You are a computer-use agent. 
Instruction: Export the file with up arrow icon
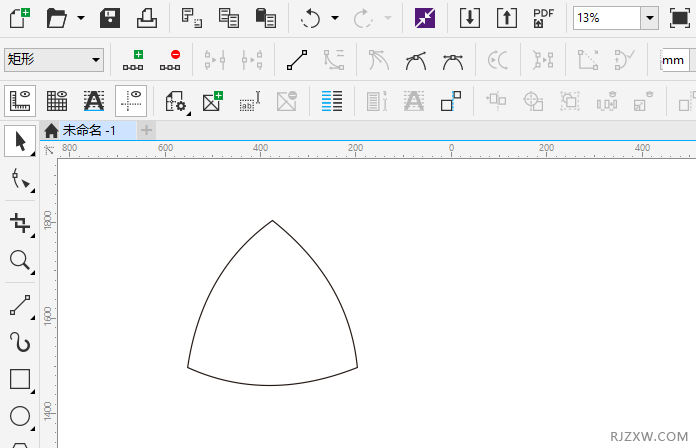point(506,18)
